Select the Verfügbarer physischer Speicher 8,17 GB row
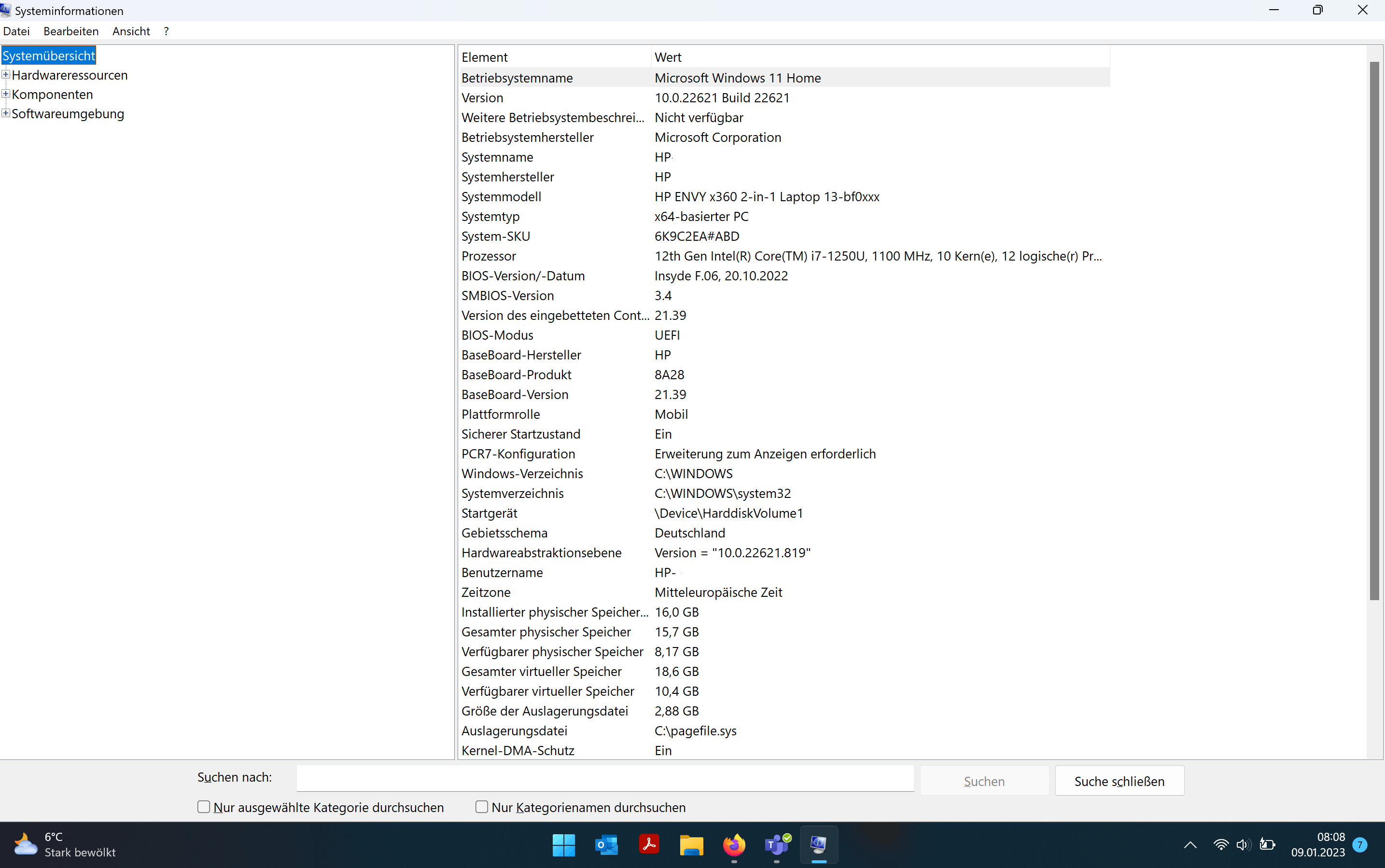 click(784, 651)
